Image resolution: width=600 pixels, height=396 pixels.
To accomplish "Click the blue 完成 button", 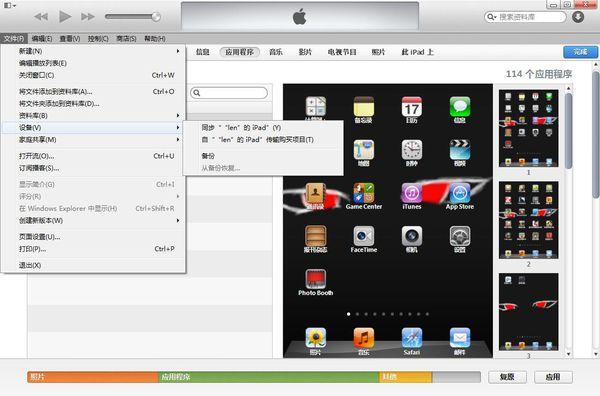I will [x=580, y=52].
